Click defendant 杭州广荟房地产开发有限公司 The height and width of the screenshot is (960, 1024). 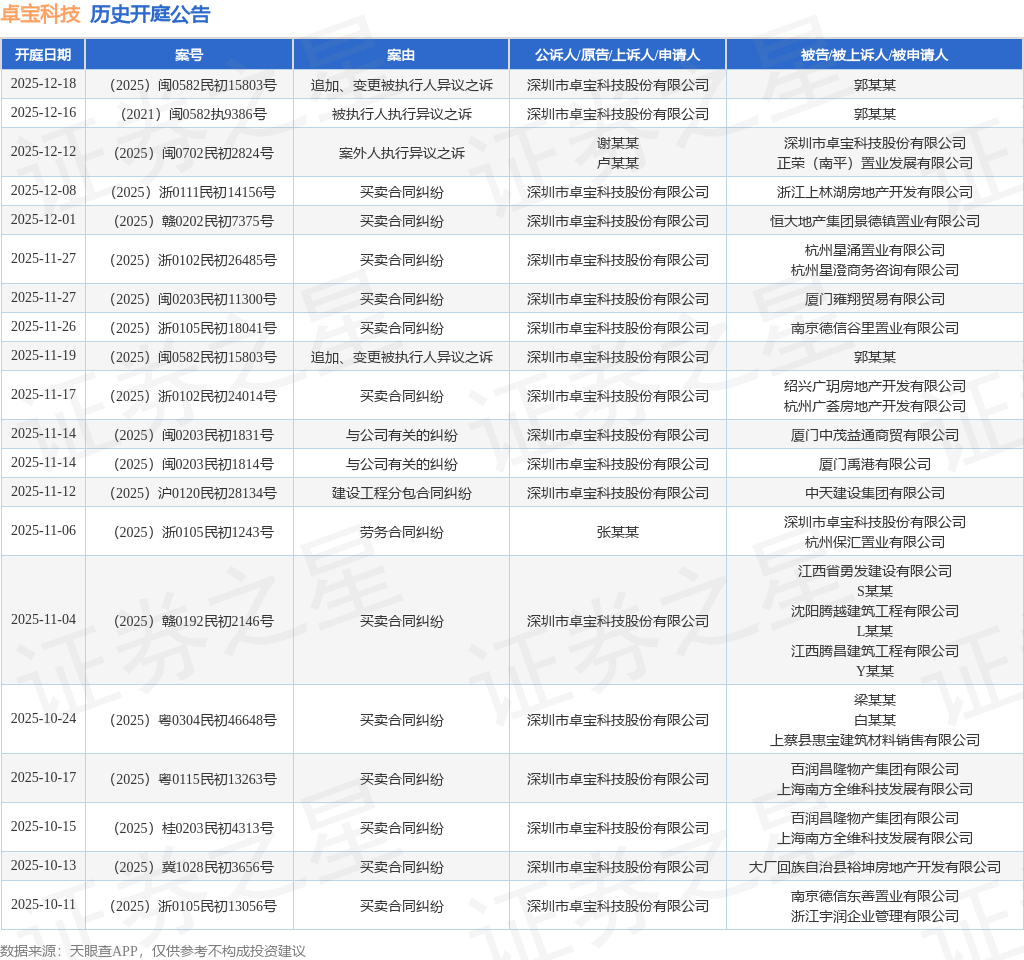coord(874,406)
